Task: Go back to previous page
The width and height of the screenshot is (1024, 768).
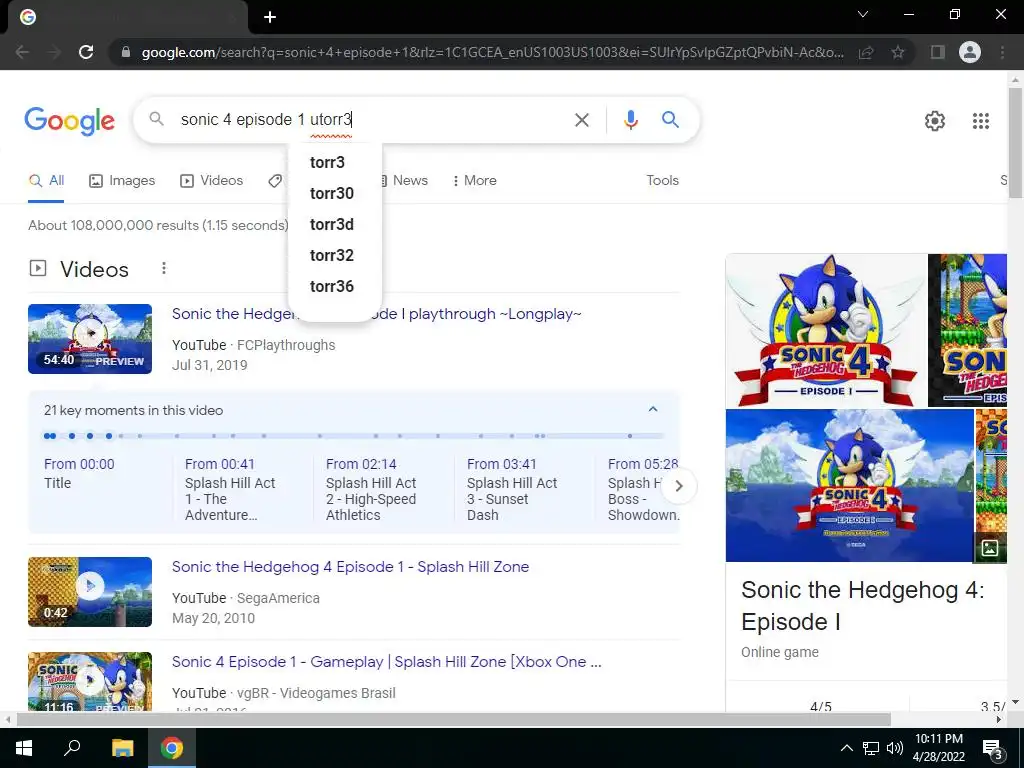Action: tap(22, 52)
